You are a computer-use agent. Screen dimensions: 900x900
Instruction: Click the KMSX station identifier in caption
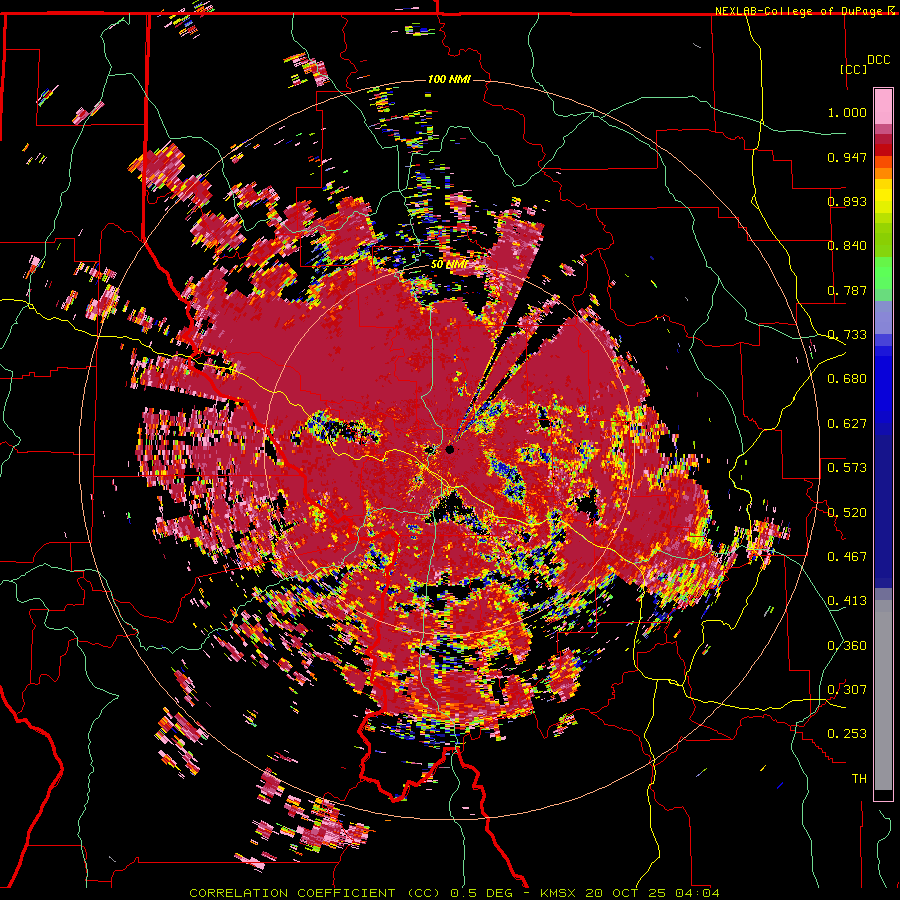pyautogui.click(x=560, y=893)
